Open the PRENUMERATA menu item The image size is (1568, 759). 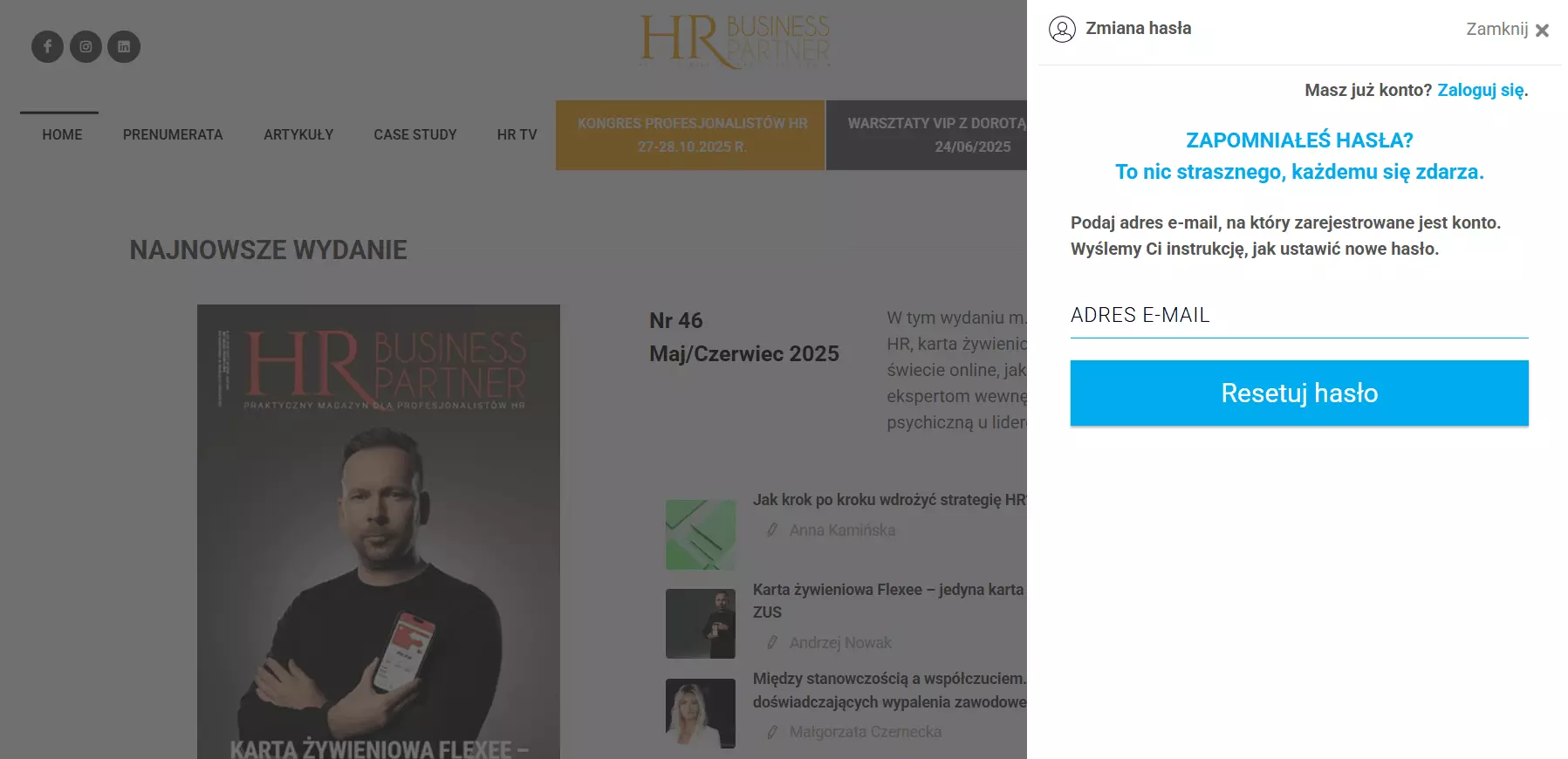(x=173, y=134)
